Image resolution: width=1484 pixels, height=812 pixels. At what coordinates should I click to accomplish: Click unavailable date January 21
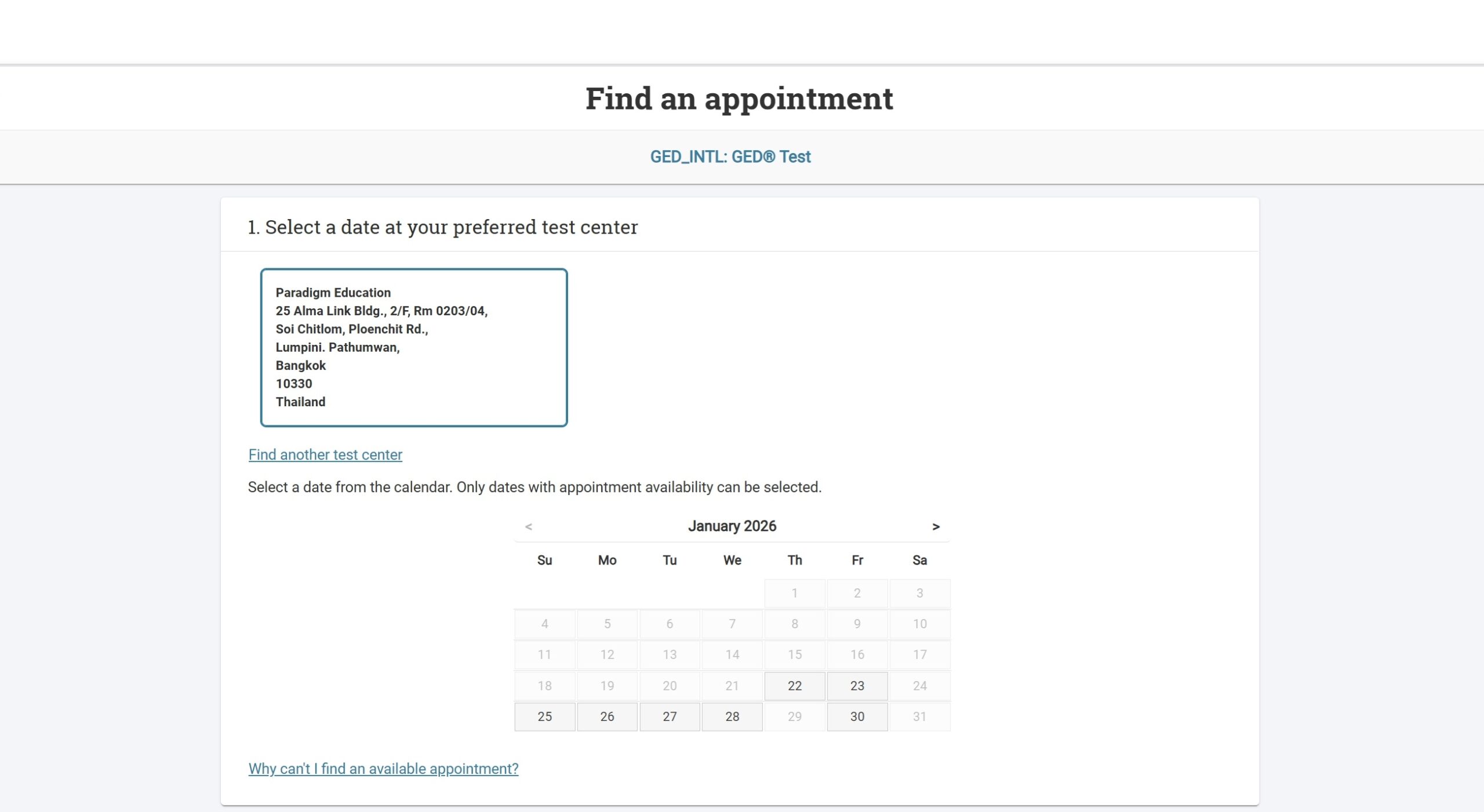click(732, 686)
